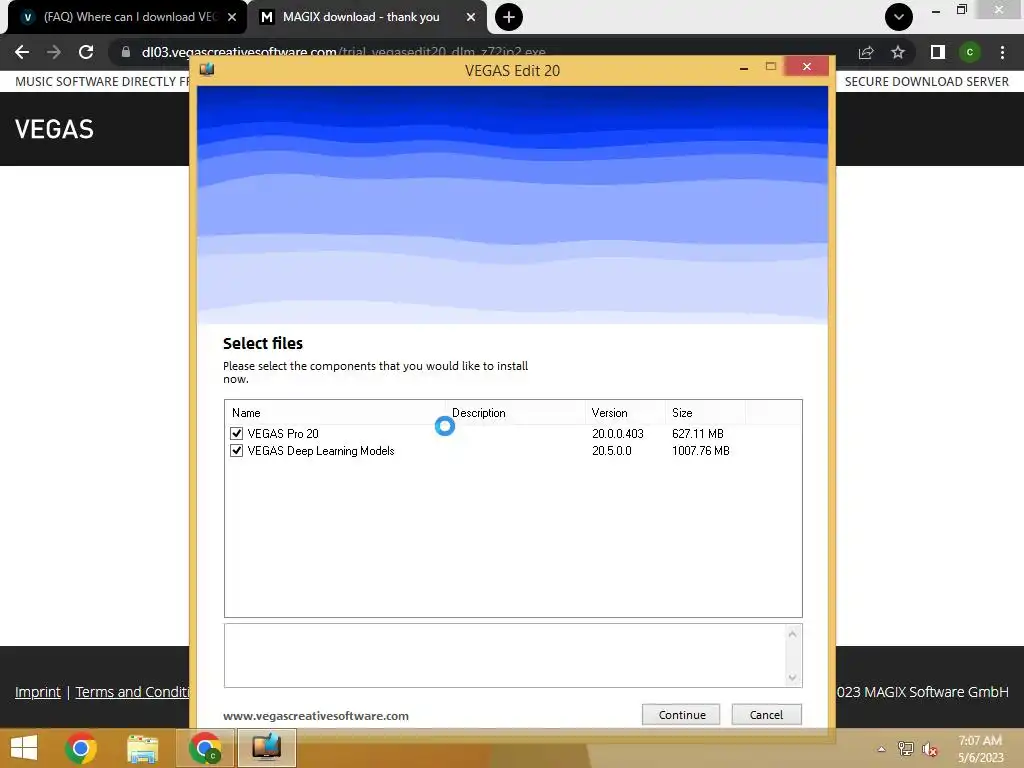This screenshot has width=1024, height=768.
Task: Select the 627.11 MB size value
Action: point(697,434)
